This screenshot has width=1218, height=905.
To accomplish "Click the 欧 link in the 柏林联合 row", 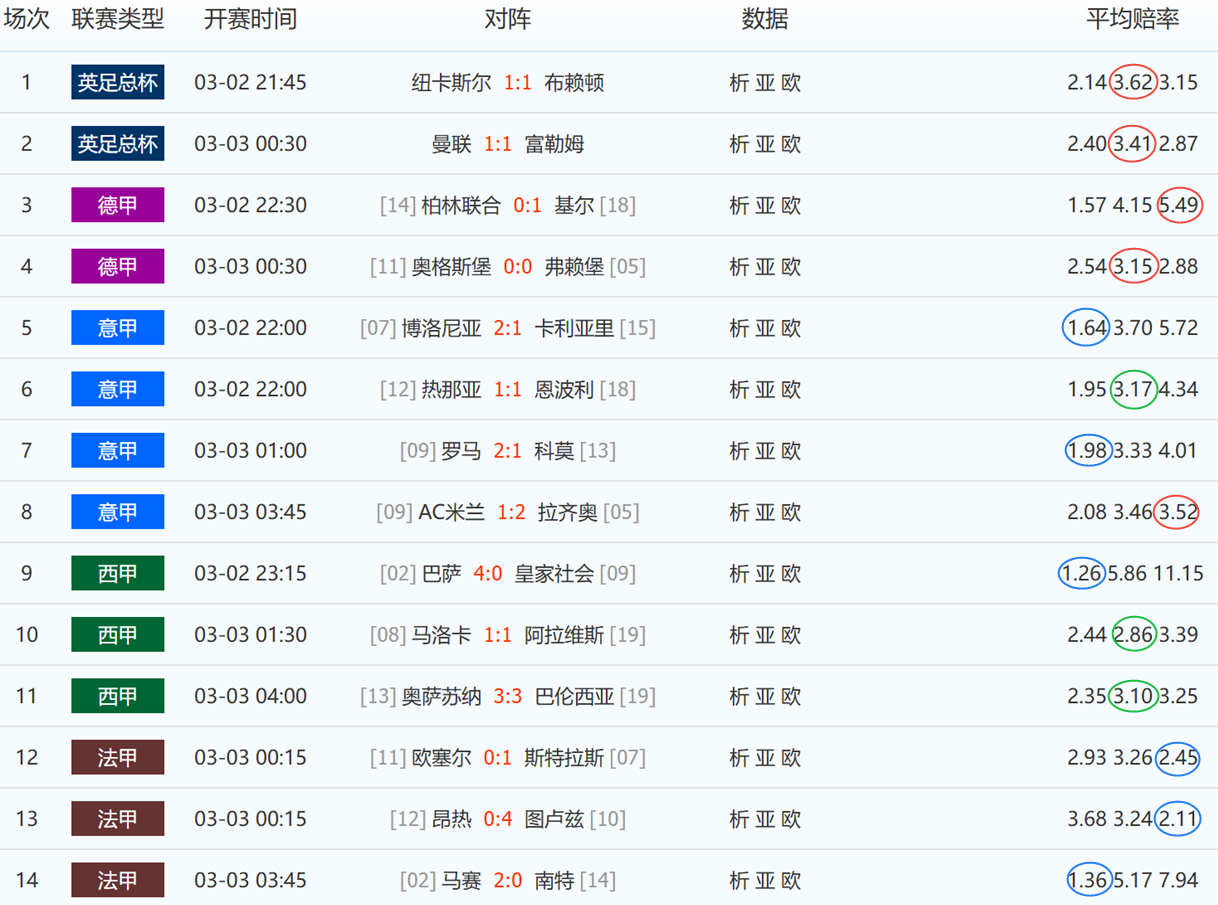I will (791, 205).
